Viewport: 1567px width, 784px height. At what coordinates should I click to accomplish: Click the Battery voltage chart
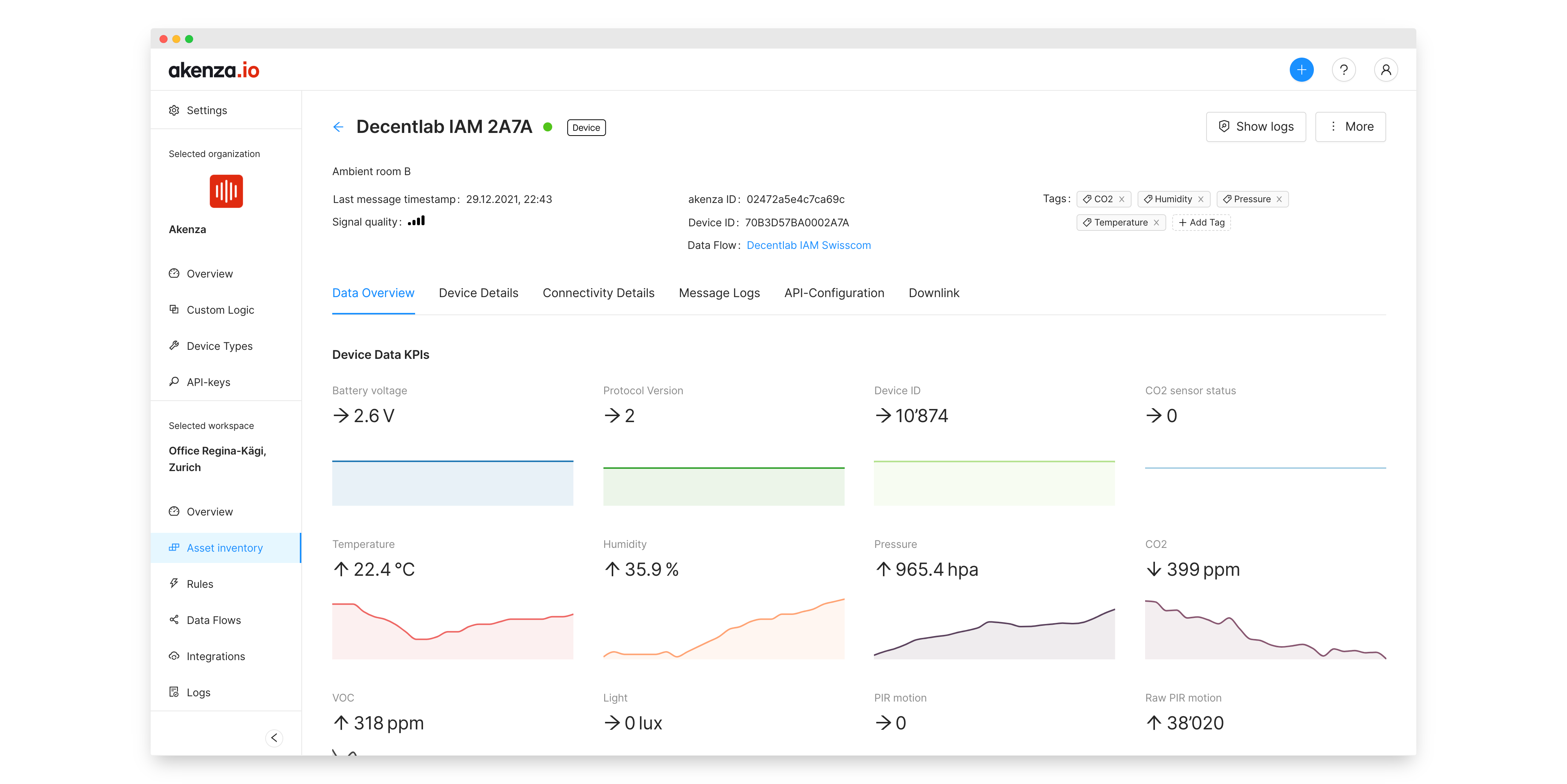(452, 482)
